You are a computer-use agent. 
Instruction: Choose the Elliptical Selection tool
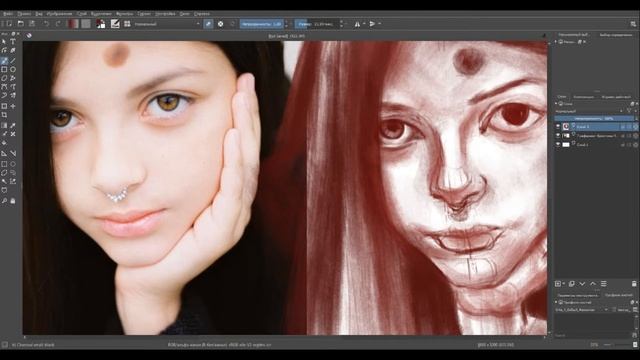(13, 164)
